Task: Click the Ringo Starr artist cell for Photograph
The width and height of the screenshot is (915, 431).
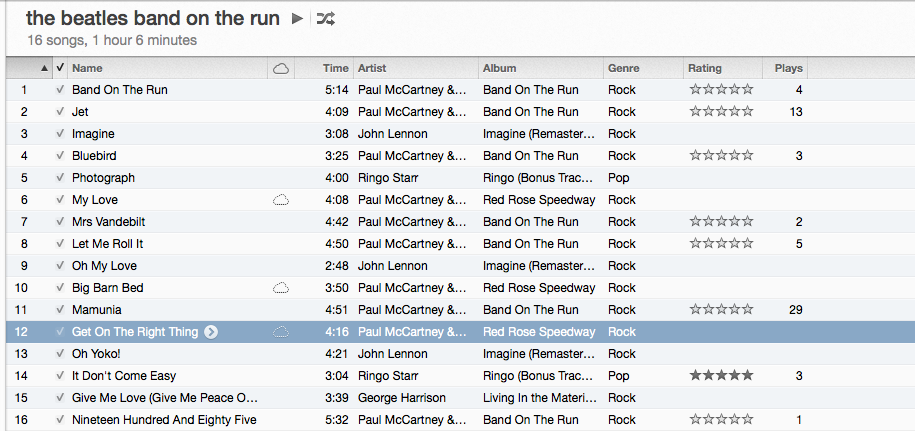Action: 387,178
